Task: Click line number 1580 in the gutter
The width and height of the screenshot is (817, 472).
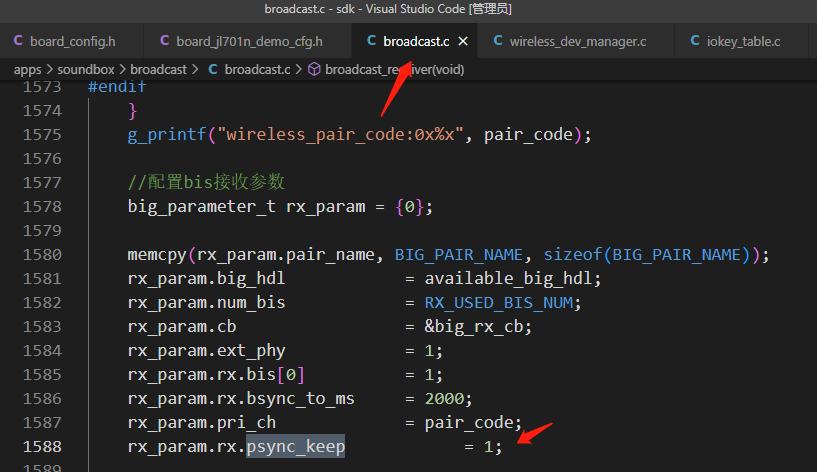Action: [42, 255]
